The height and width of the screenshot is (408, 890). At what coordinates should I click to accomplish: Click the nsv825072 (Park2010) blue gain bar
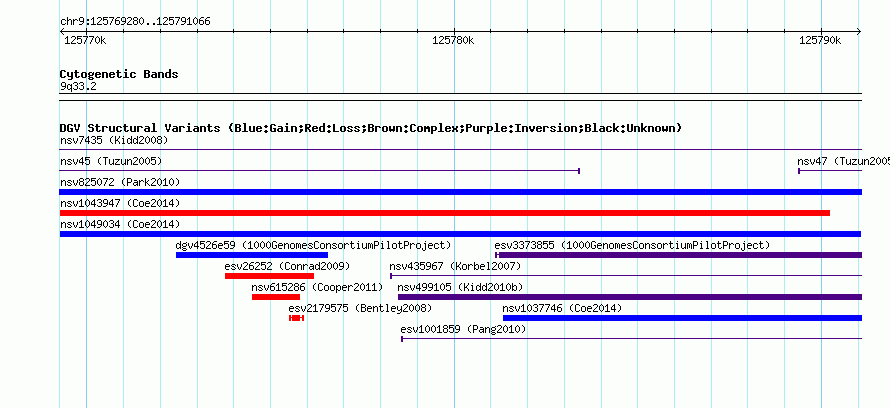[461, 192]
